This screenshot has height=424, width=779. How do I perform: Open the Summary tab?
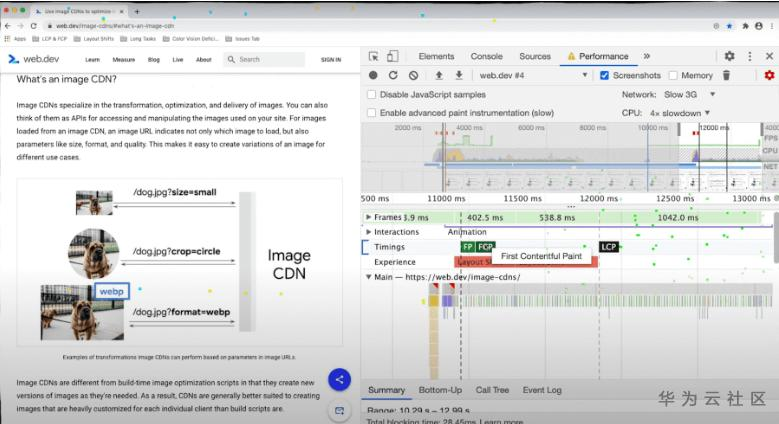point(387,390)
